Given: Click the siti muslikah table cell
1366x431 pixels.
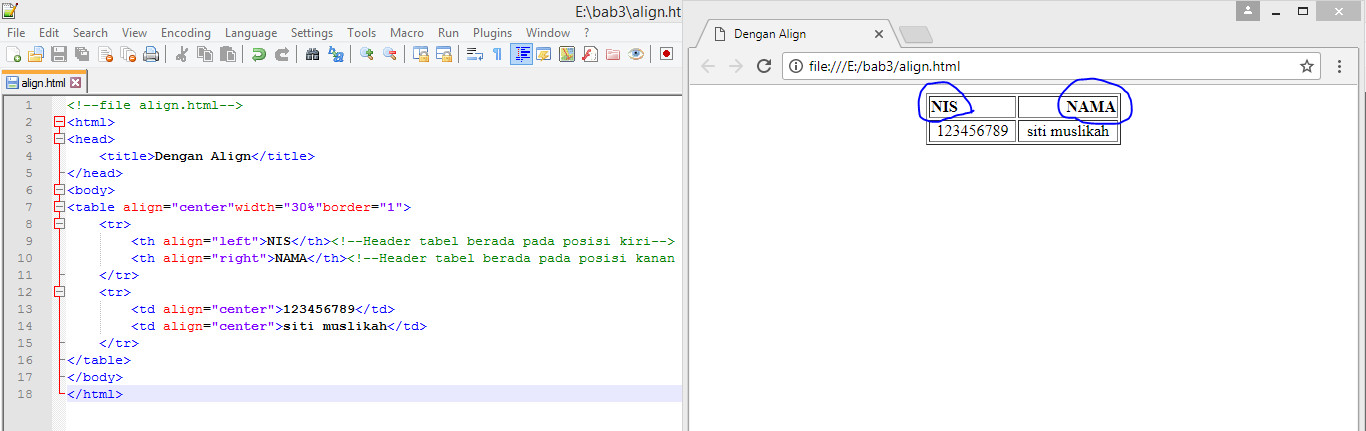Looking at the screenshot, I should (x=1068, y=132).
